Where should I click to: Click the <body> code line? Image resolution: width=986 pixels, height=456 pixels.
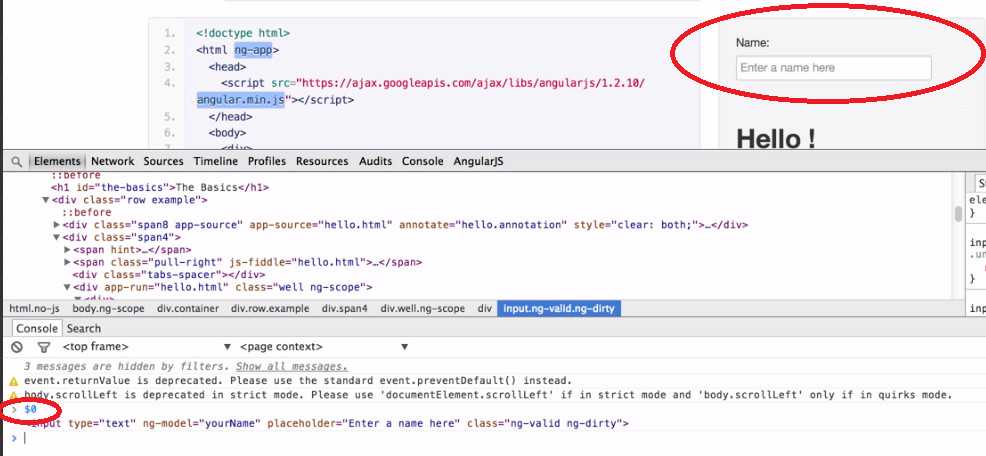tap(228, 133)
